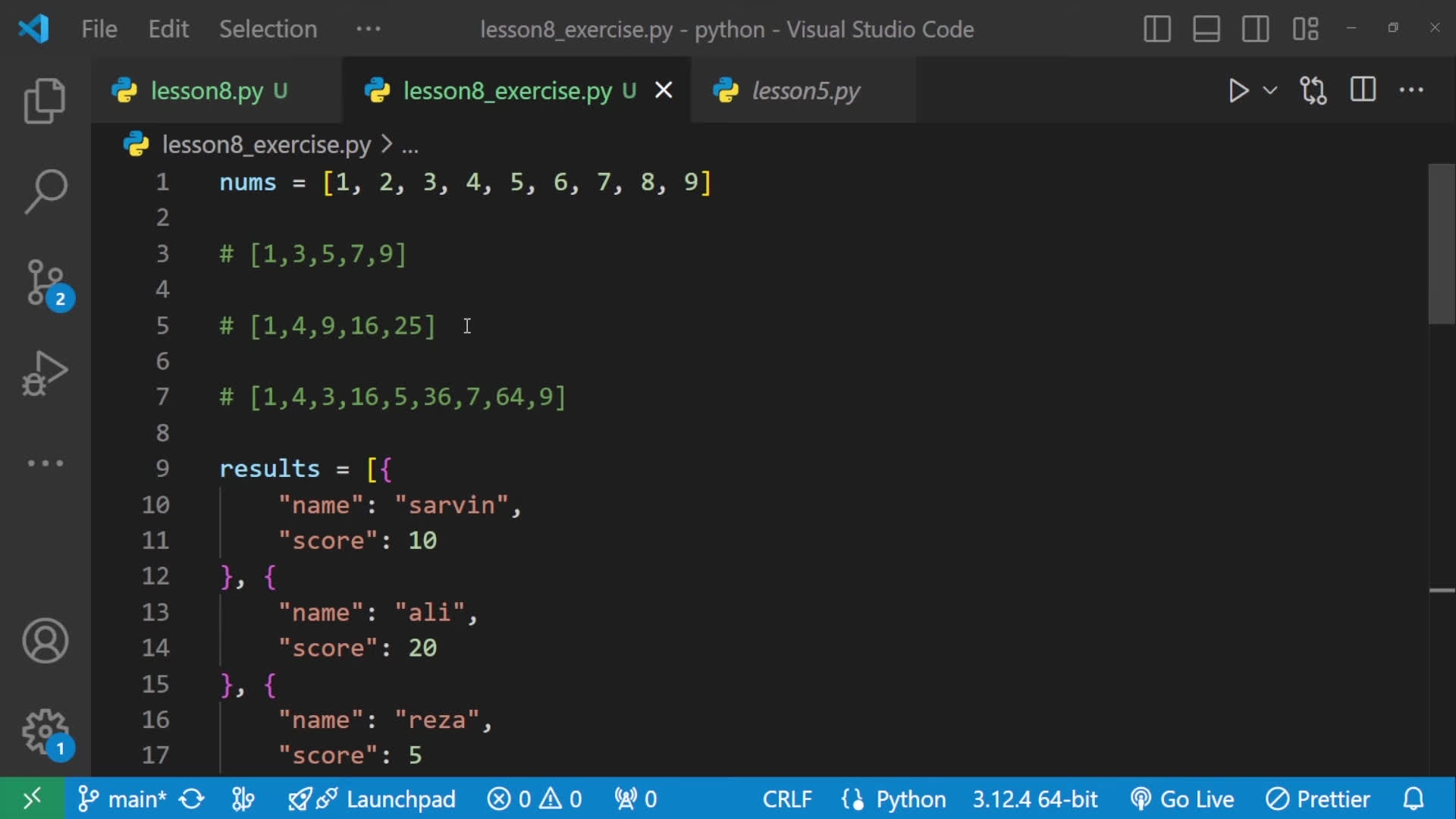The height and width of the screenshot is (819, 1456).
Task: Click the editor vertical scrollbar thumb
Action: tap(1442, 244)
